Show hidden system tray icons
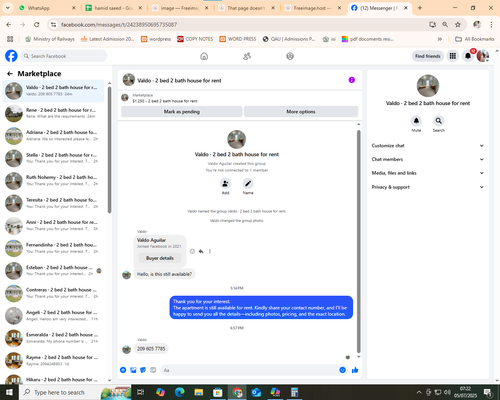The height and width of the screenshot is (400, 500). [x=419, y=392]
